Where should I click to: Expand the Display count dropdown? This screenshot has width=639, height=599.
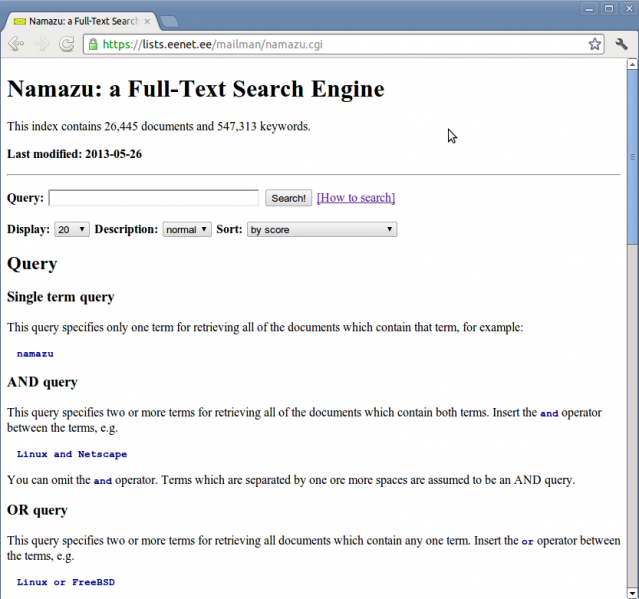coord(72,229)
